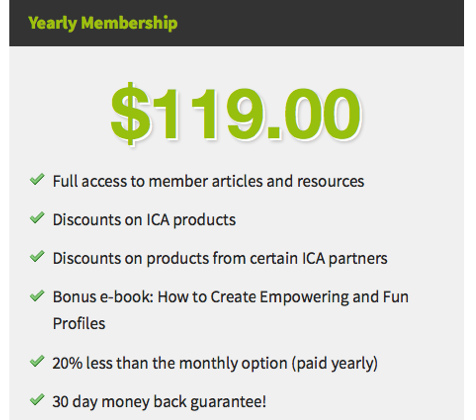The width and height of the screenshot is (476, 420).
Task: Select '20% less than the monthly option' text
Action: tap(170, 363)
